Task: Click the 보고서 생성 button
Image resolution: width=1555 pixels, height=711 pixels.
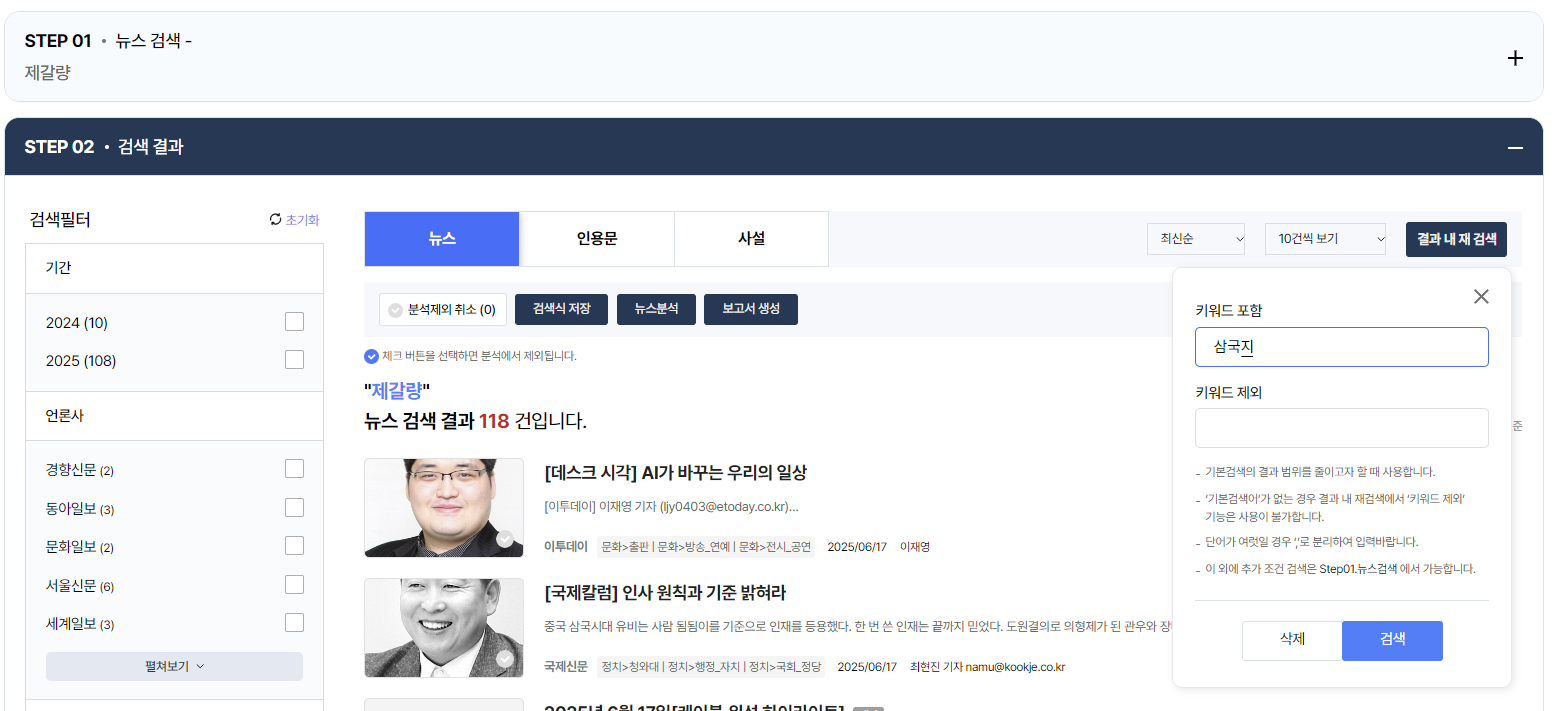Action: [x=752, y=309]
